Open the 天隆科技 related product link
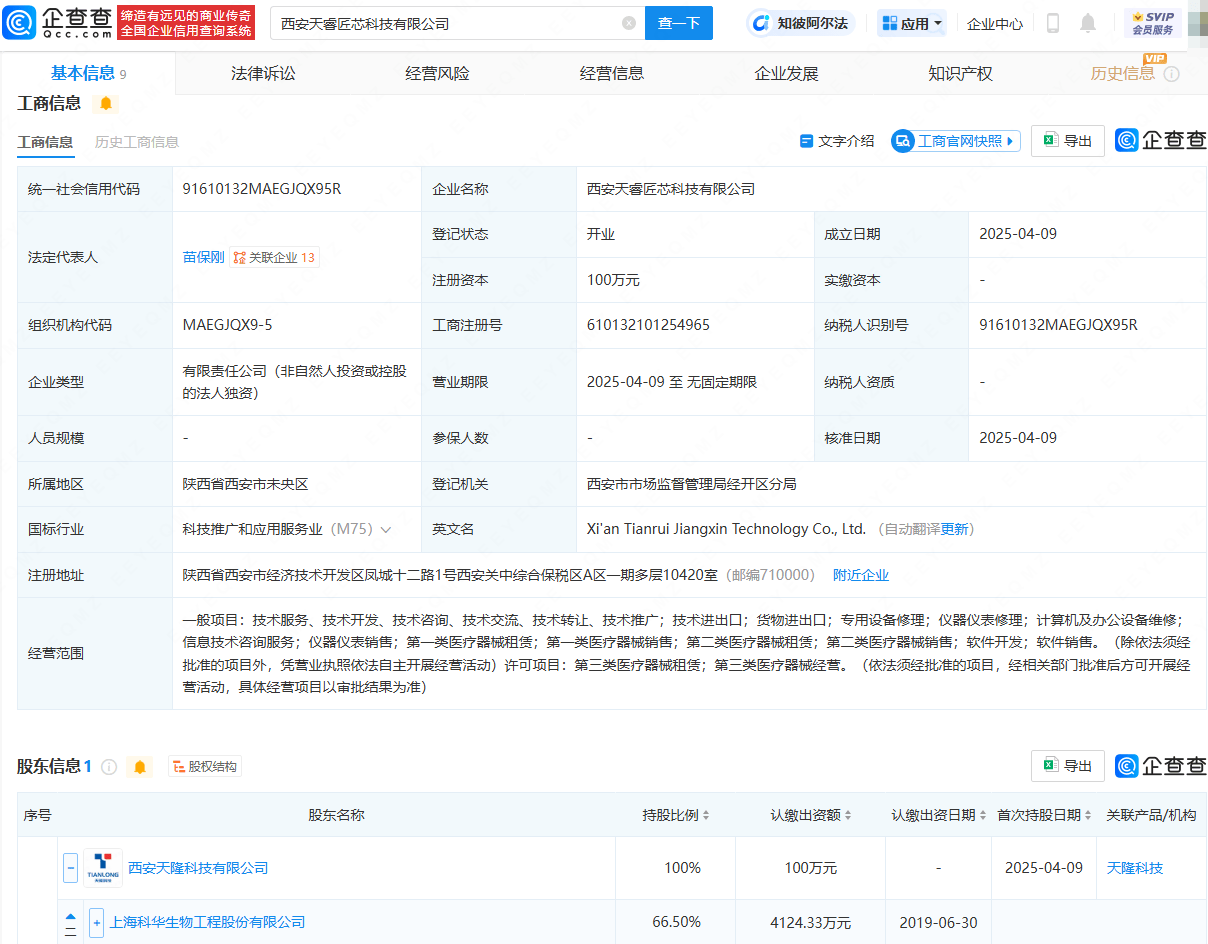The height and width of the screenshot is (944, 1208). pos(1135,868)
